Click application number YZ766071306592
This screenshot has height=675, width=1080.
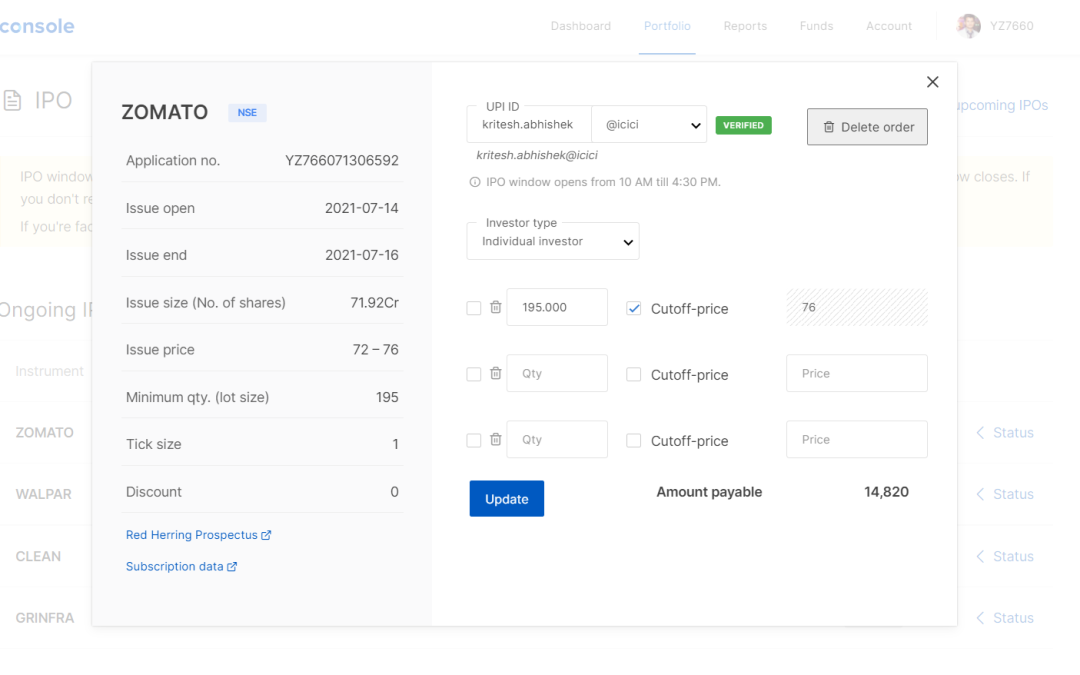(x=342, y=160)
